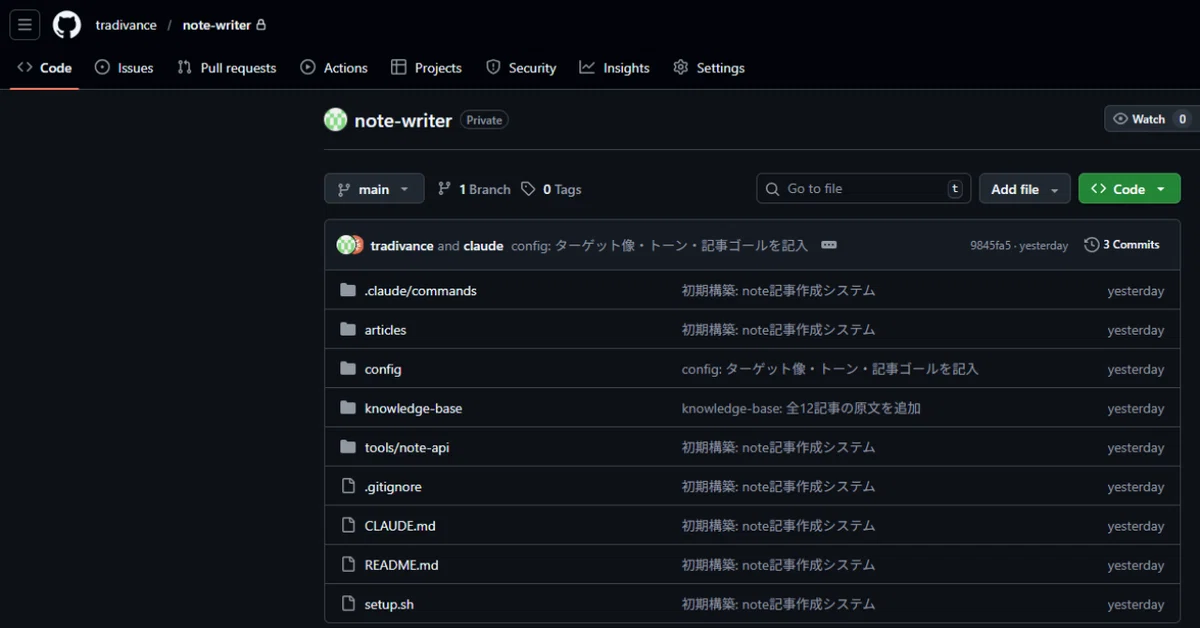This screenshot has height=628, width=1200.
Task: Open the latest commit message link
Action: pyautogui.click(x=659, y=245)
